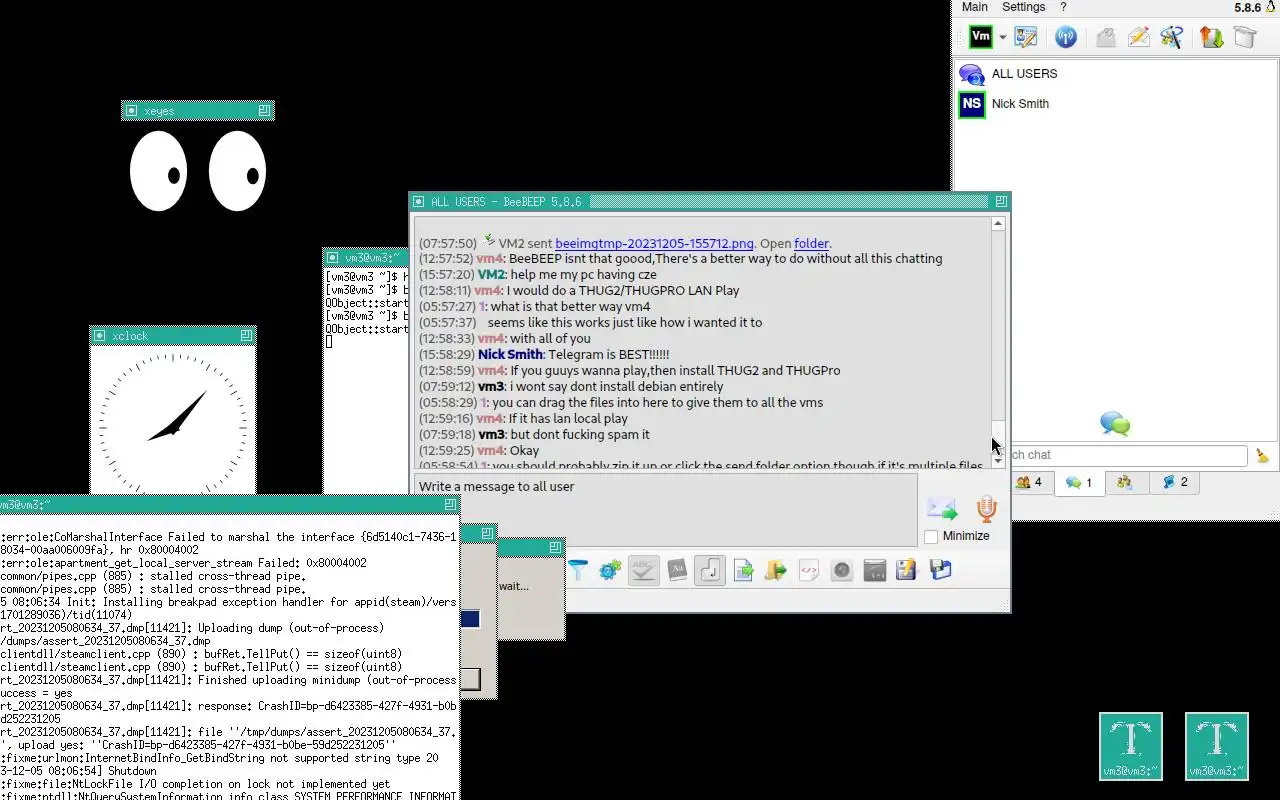Click the send folder icon
The width and height of the screenshot is (1280, 800).
coord(775,570)
